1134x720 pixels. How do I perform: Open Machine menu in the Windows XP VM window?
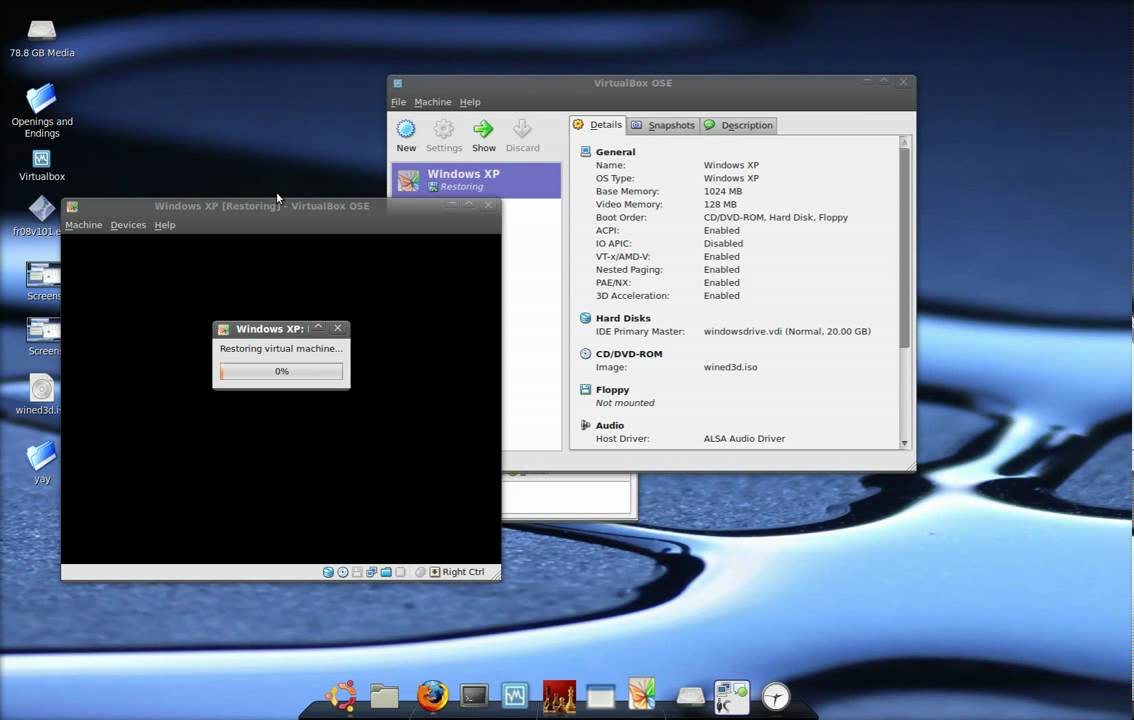pyautogui.click(x=83, y=225)
